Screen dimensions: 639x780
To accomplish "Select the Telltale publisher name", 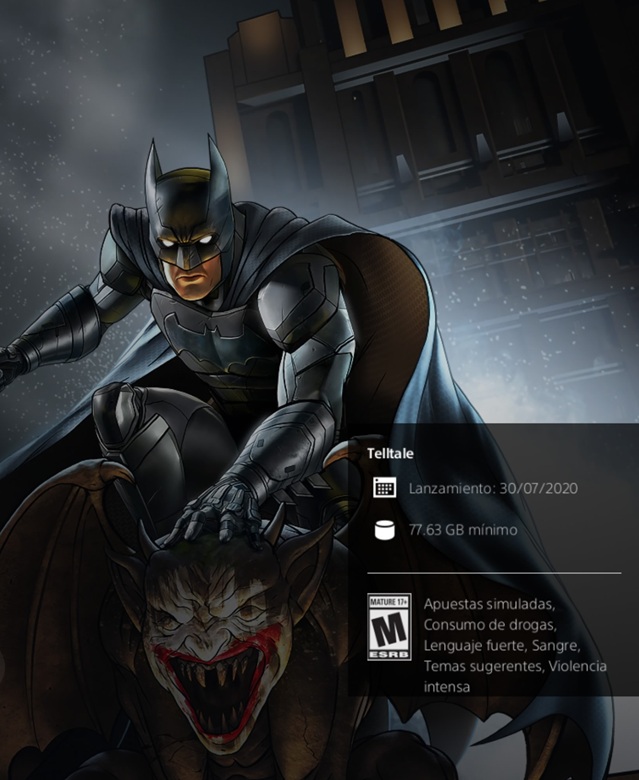I will point(390,454).
